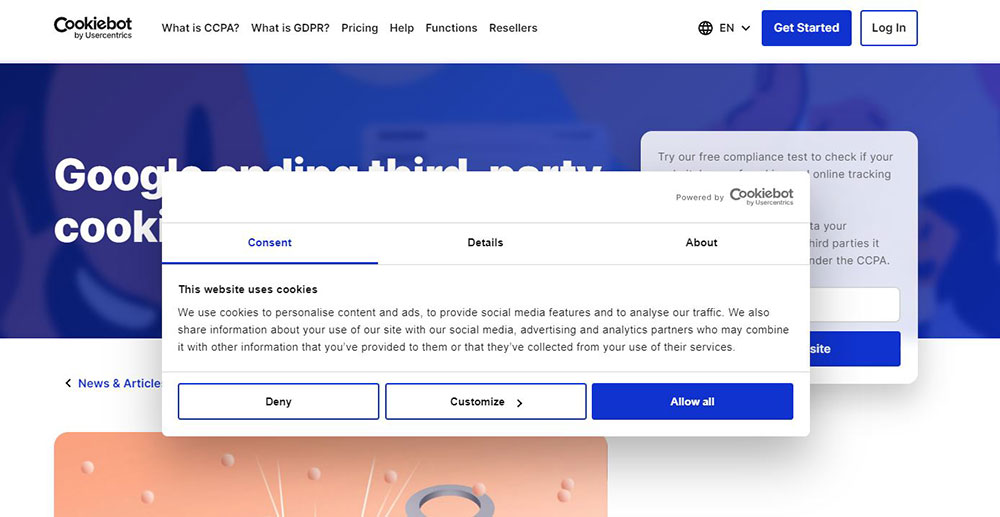The width and height of the screenshot is (1000, 517).
Task: Click the Powered by Cookiebot logo in the dialog
Action: click(760, 196)
